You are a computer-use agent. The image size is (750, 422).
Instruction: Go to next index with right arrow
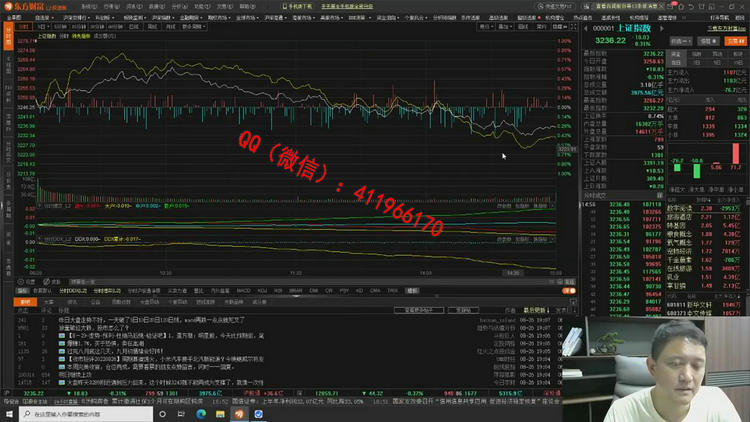tap(662, 29)
